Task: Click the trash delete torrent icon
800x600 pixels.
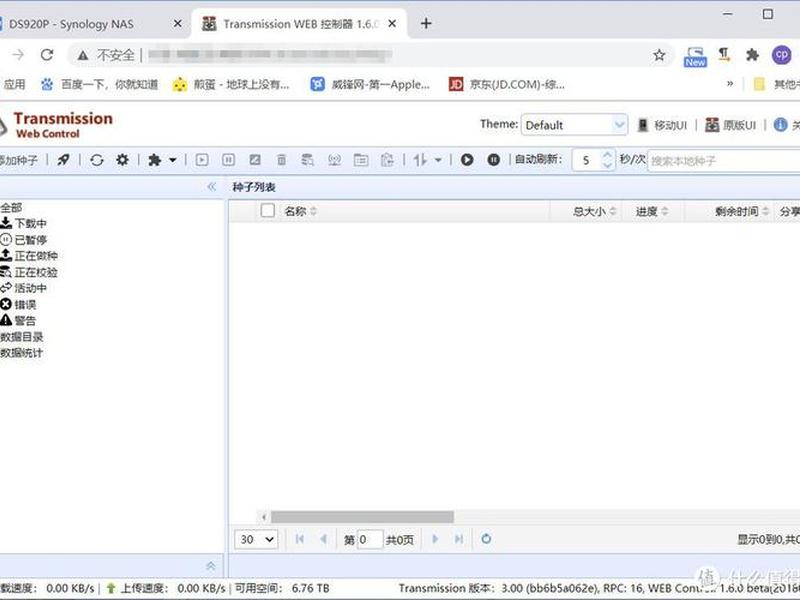Action: click(x=282, y=160)
